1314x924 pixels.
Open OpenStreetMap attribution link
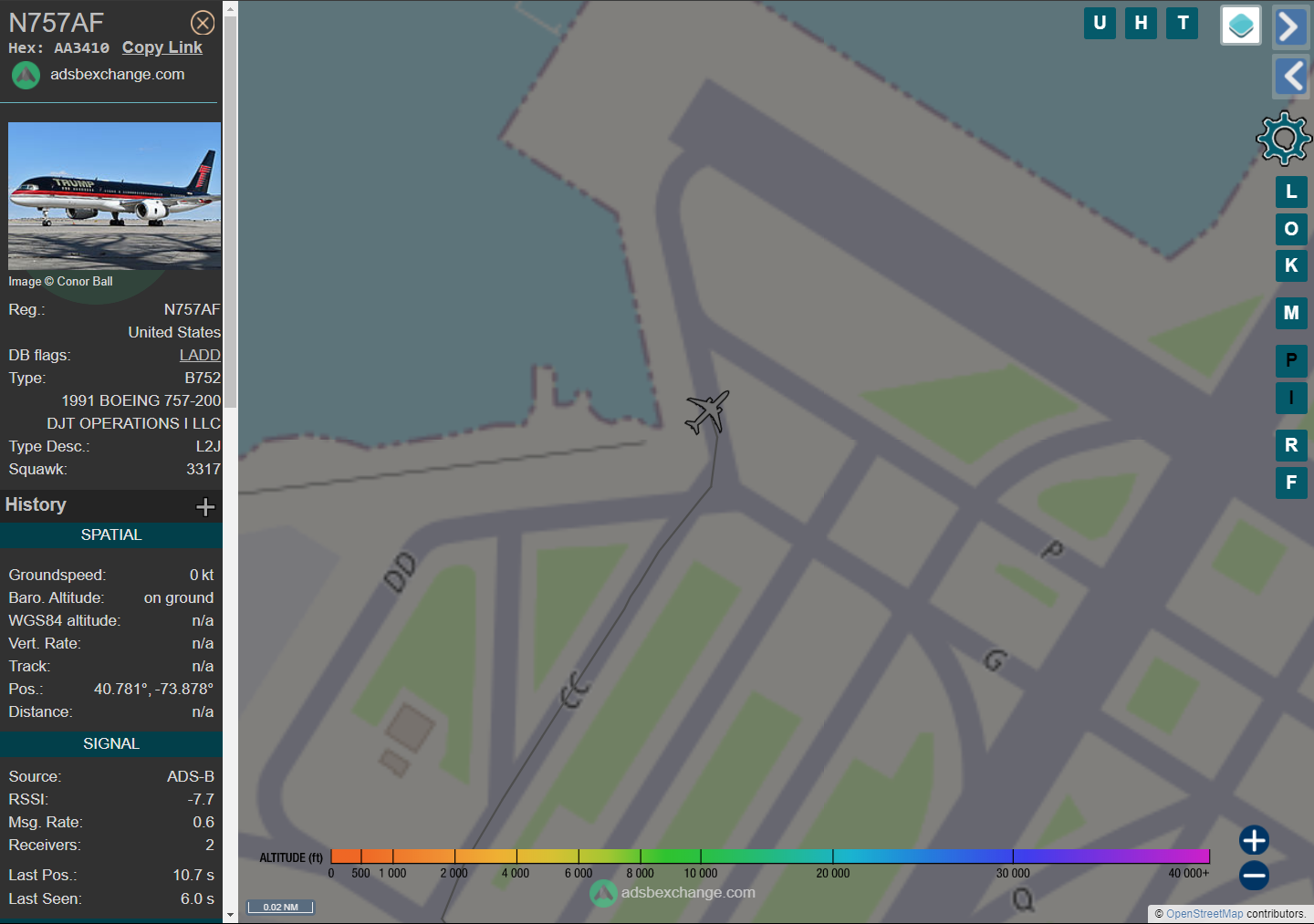(1204, 914)
